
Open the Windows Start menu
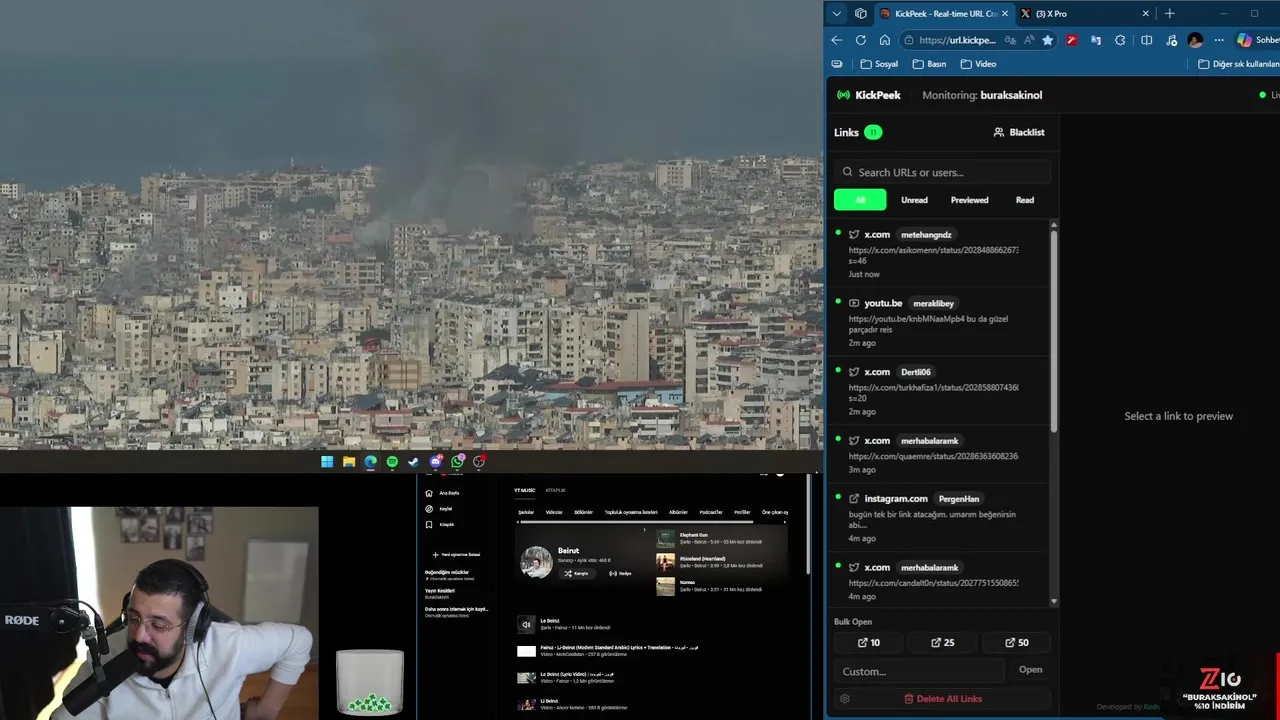327,462
